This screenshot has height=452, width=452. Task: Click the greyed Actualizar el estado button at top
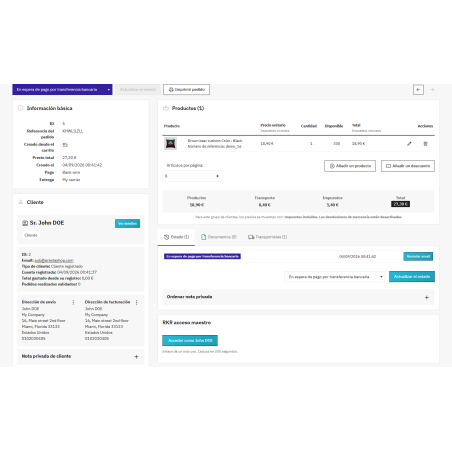coord(138,89)
